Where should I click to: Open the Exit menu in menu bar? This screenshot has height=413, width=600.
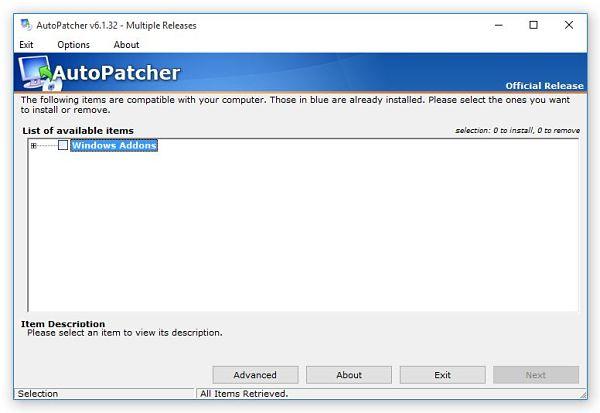(x=26, y=45)
